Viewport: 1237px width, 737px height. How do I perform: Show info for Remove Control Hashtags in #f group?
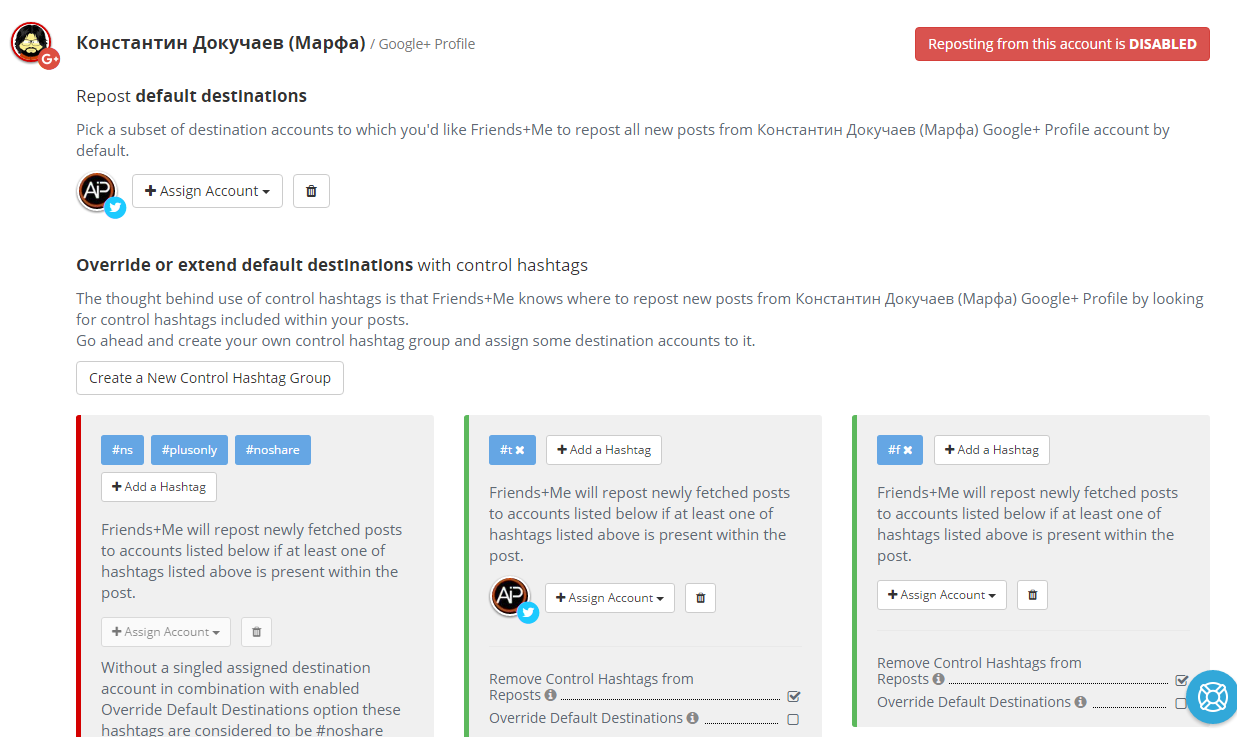[938, 679]
